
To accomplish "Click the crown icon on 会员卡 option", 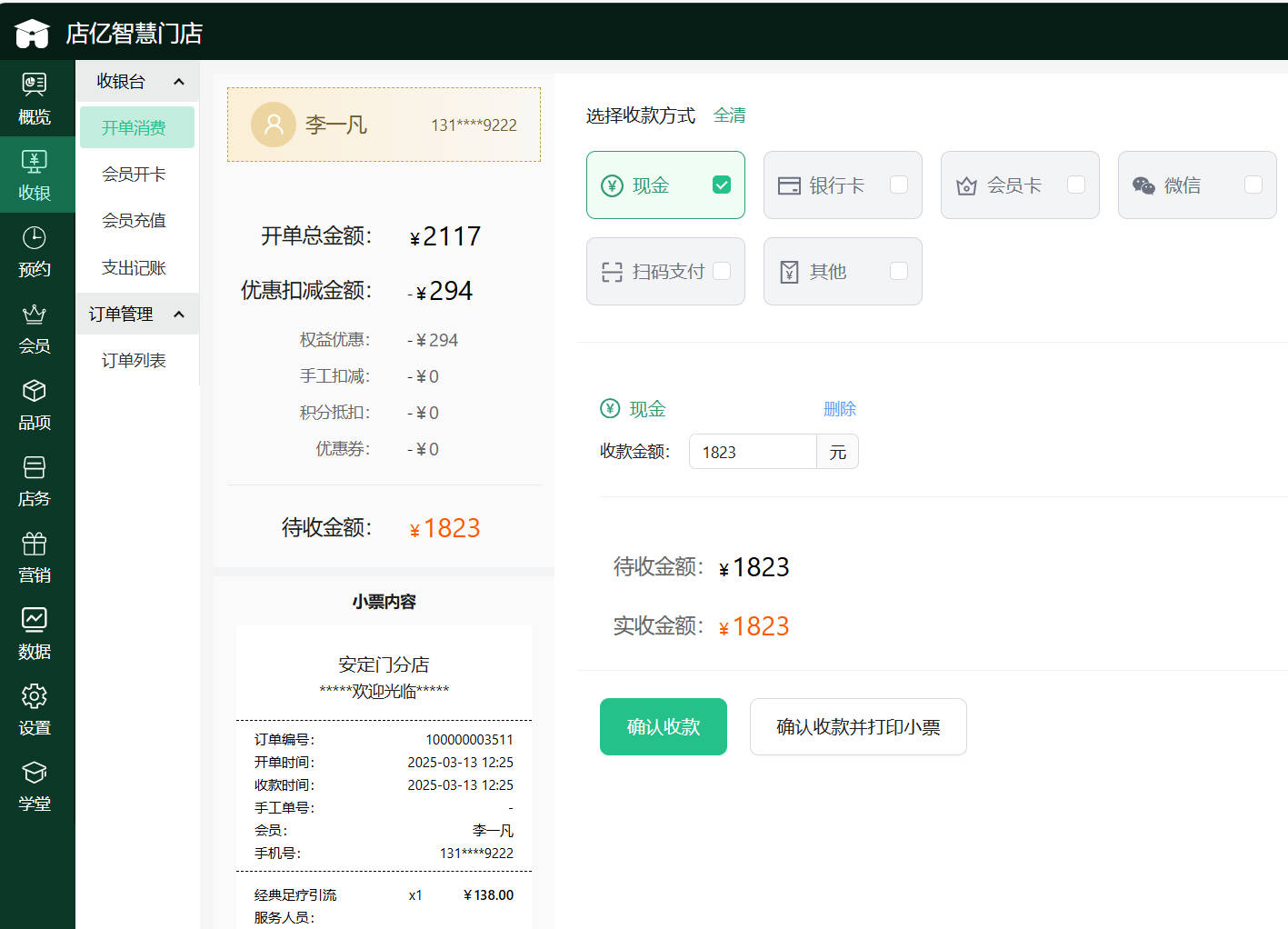I will pyautogui.click(x=966, y=185).
